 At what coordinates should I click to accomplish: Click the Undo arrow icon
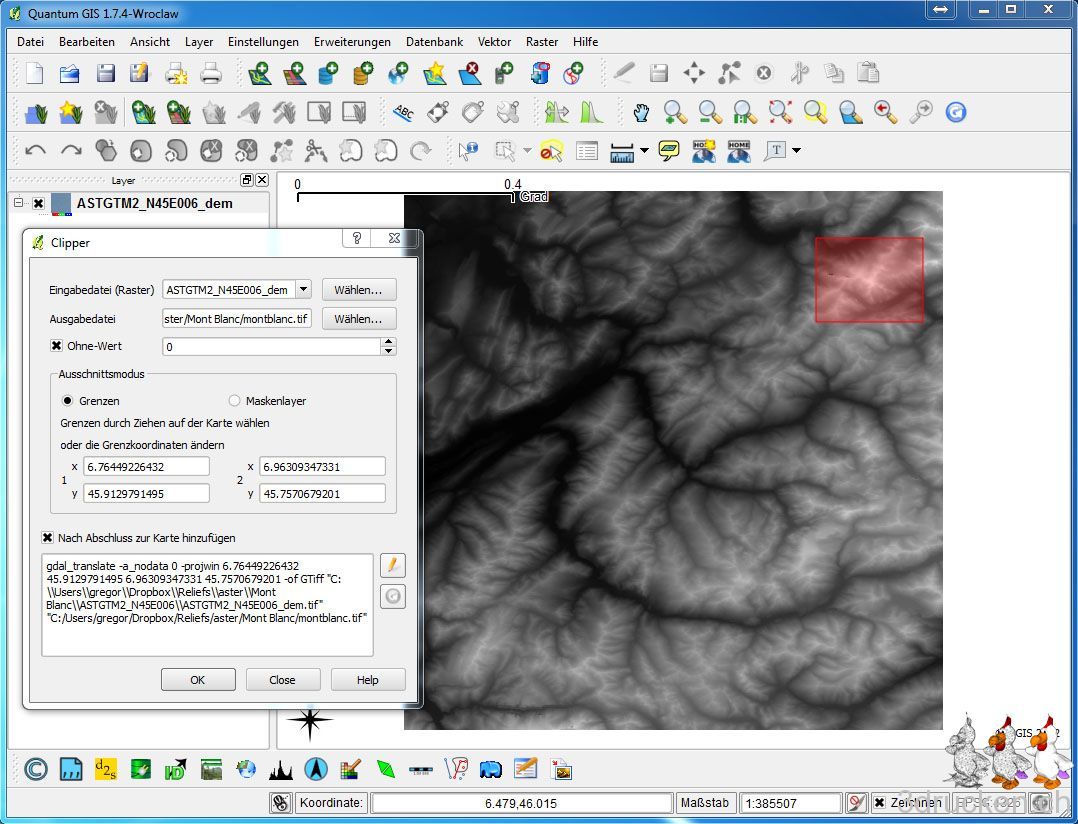click(36, 151)
